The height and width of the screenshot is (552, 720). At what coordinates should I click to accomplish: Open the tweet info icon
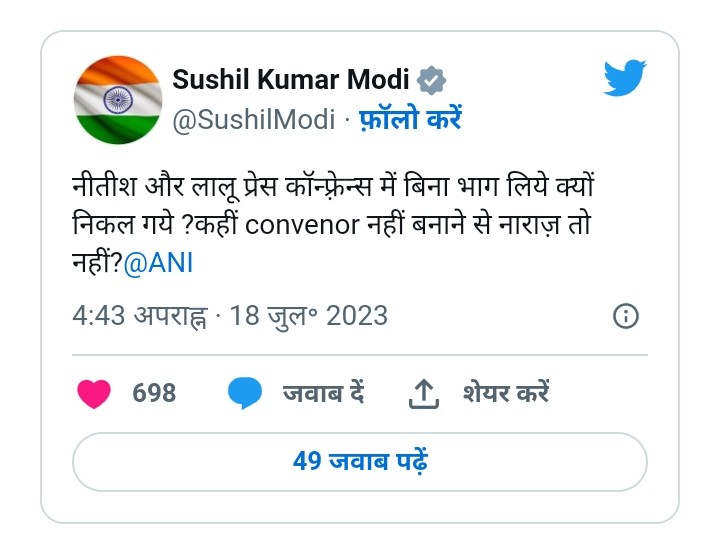(x=625, y=316)
